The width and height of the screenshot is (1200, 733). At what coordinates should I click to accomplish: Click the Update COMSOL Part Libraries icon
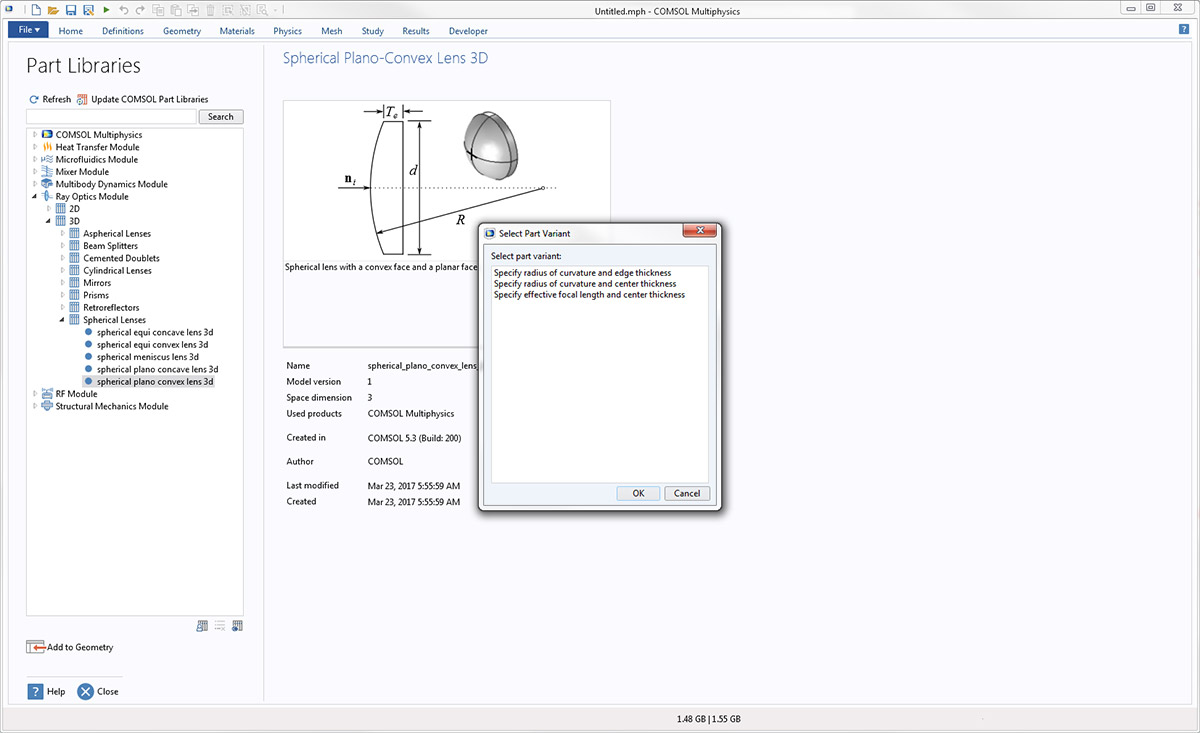83,100
